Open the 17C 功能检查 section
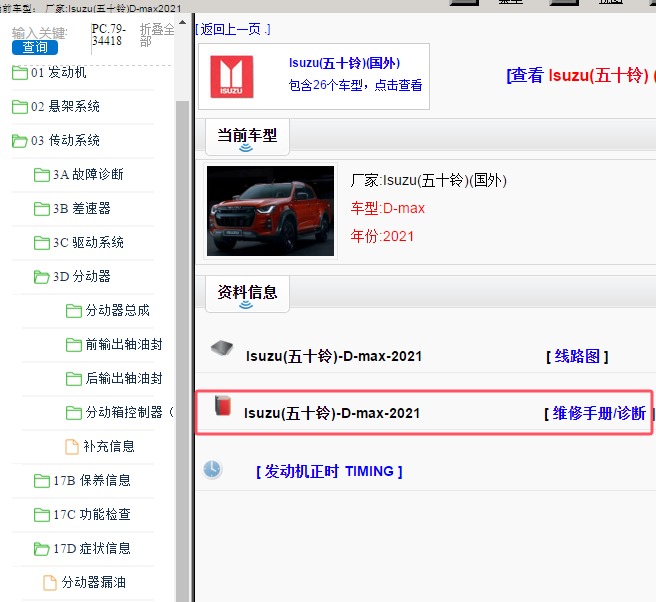Viewport: 656px width, 602px height. tap(92, 514)
